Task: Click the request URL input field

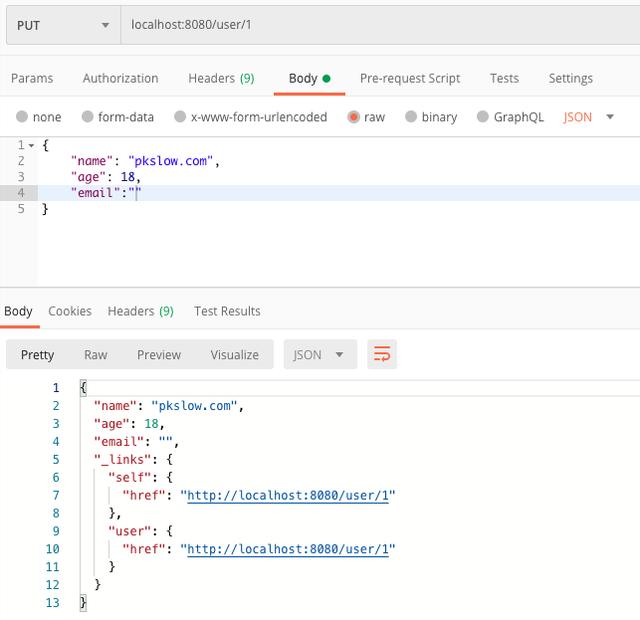Action: [x=380, y=24]
